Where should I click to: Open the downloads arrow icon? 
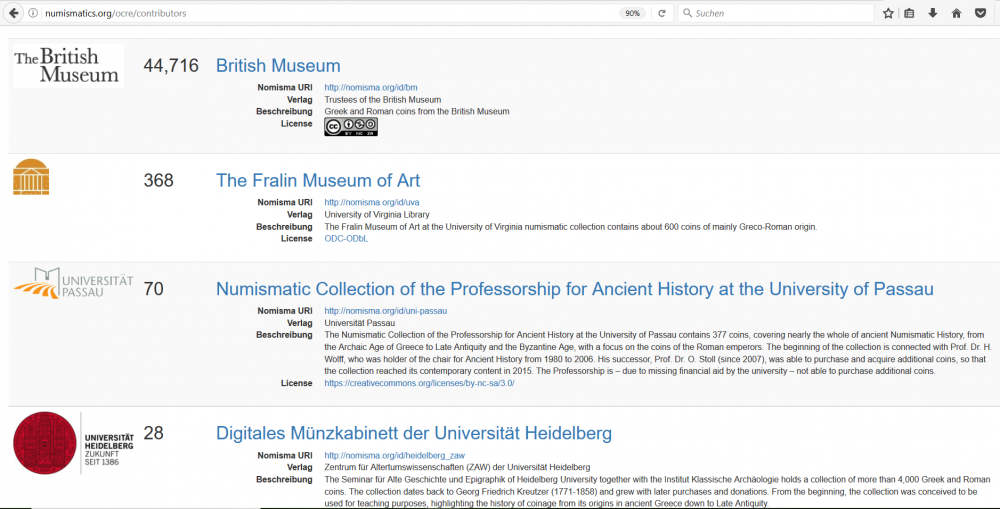coord(933,13)
